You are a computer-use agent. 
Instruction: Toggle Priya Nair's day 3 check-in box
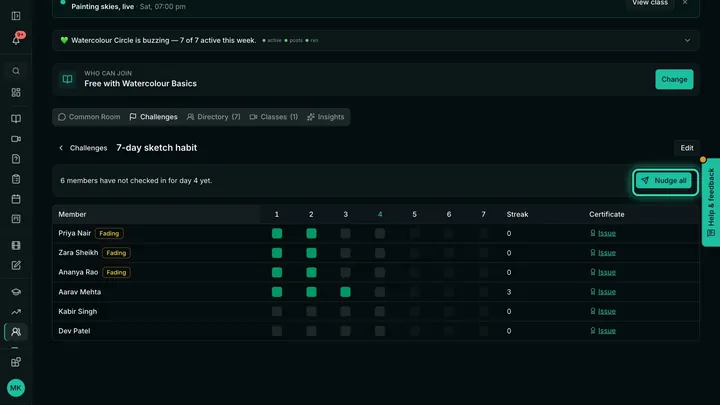[x=345, y=234]
